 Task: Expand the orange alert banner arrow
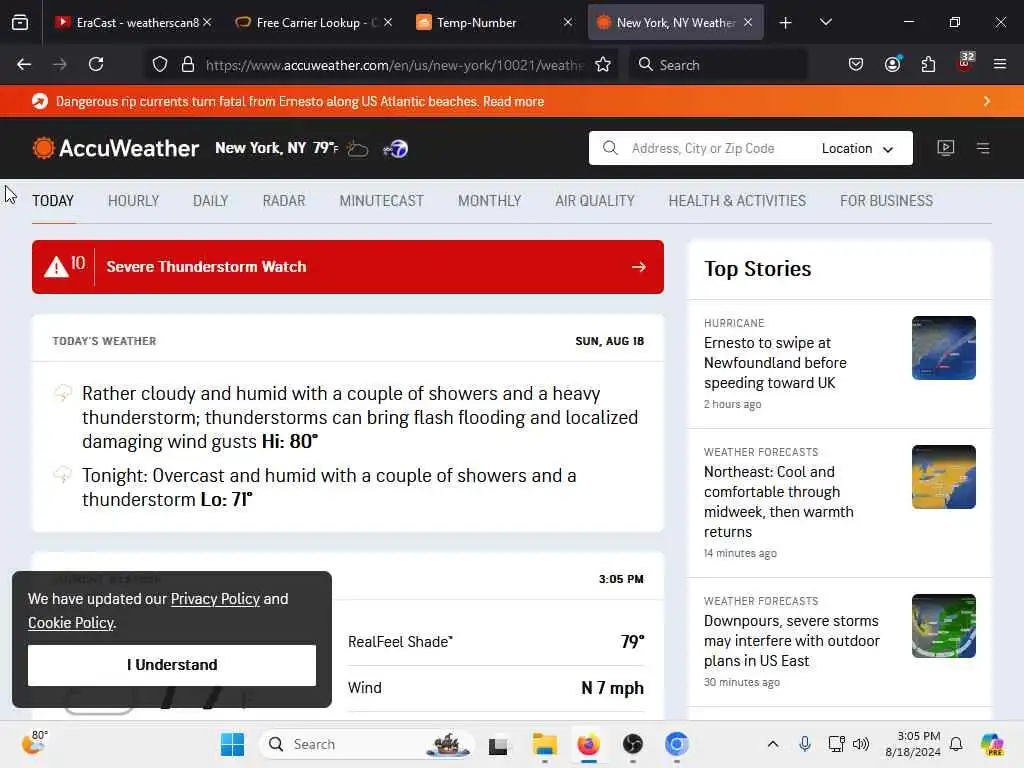tap(987, 101)
